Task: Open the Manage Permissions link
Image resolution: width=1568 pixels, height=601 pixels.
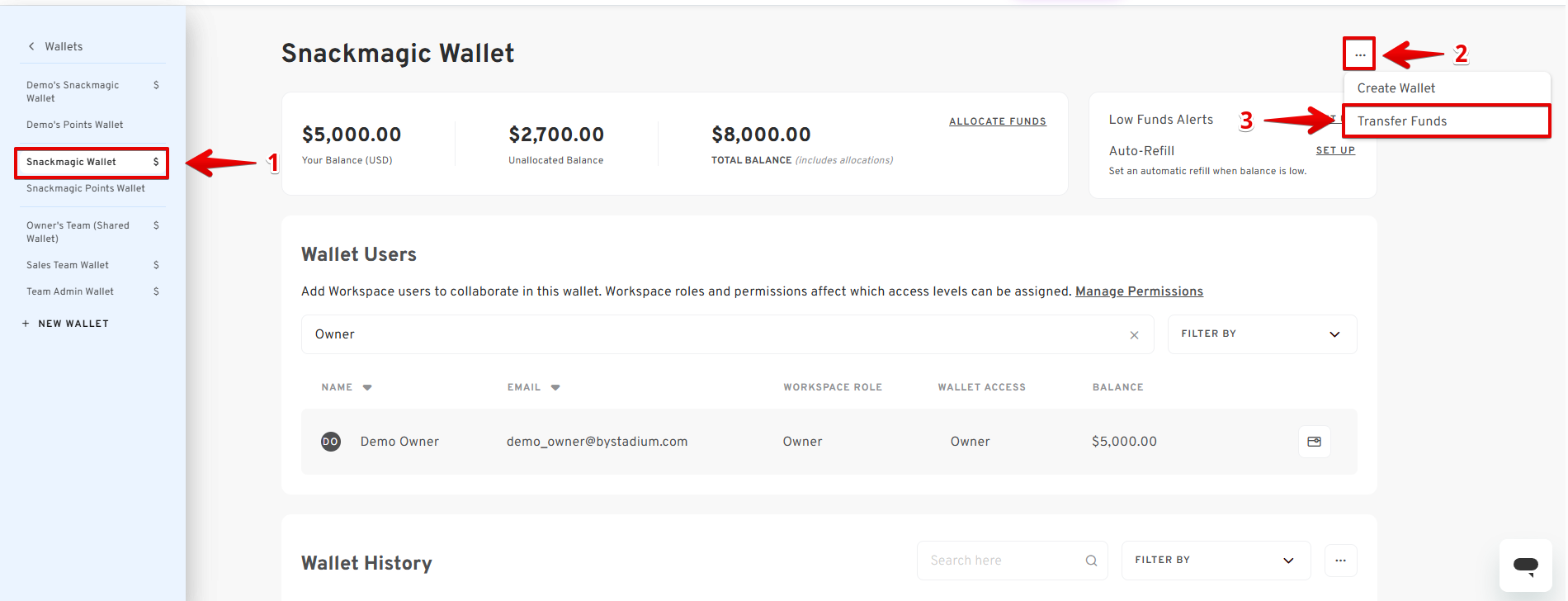Action: click(1138, 291)
